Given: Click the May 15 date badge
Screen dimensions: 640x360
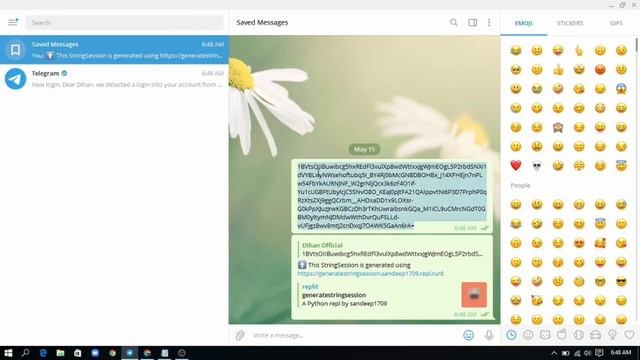Looking at the screenshot, I should click(364, 149).
